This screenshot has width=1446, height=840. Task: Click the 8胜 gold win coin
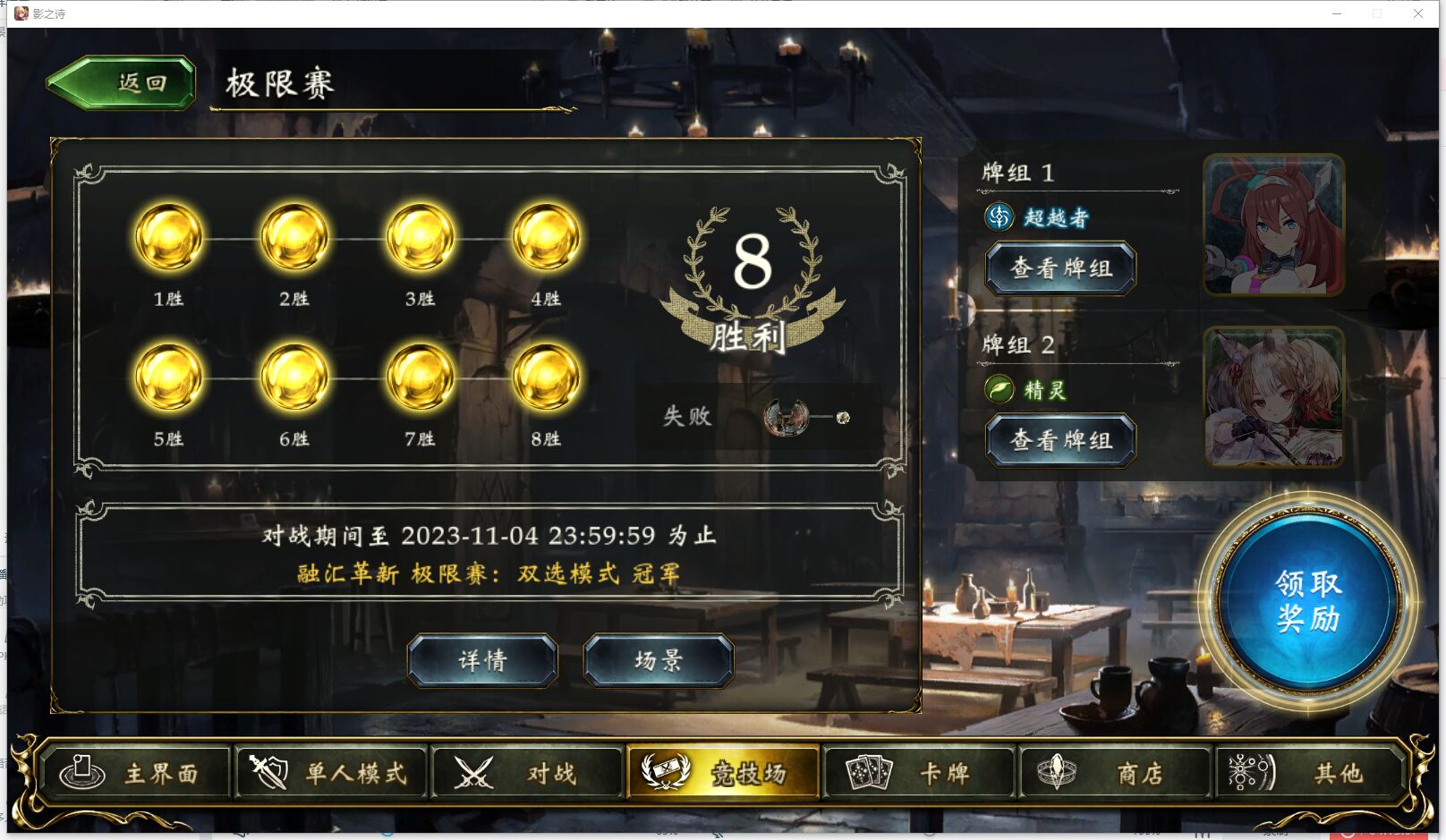[546, 377]
